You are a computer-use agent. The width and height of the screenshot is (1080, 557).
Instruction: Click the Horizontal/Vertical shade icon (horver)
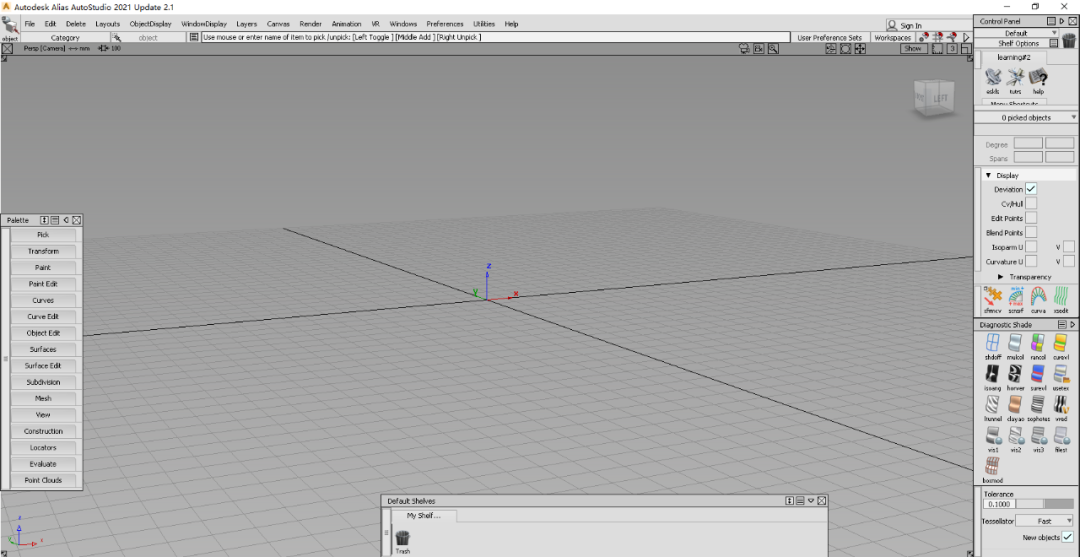[x=1015, y=375]
